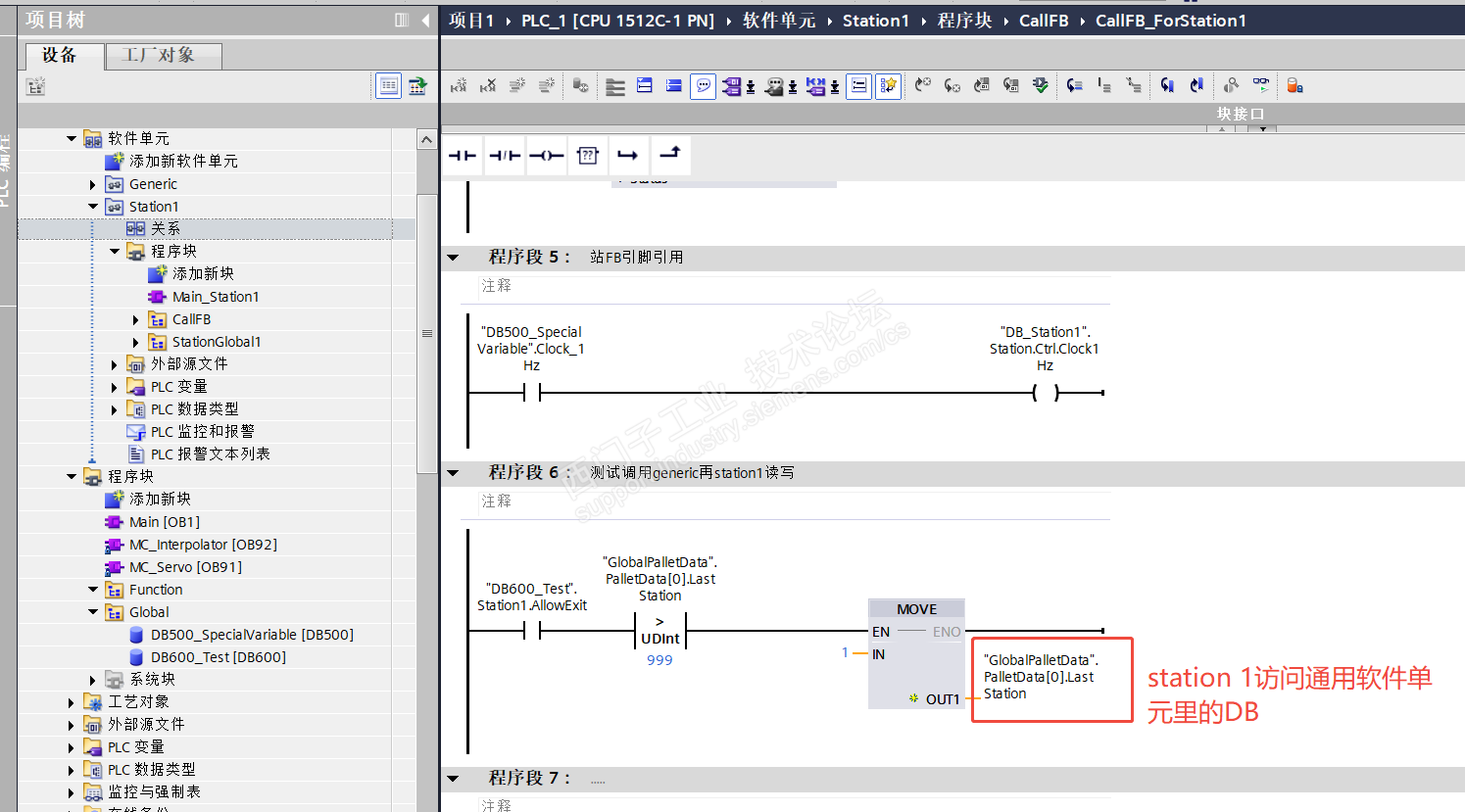Toggle the project tree overview view button
The width and height of the screenshot is (1465, 812).
coord(389,86)
